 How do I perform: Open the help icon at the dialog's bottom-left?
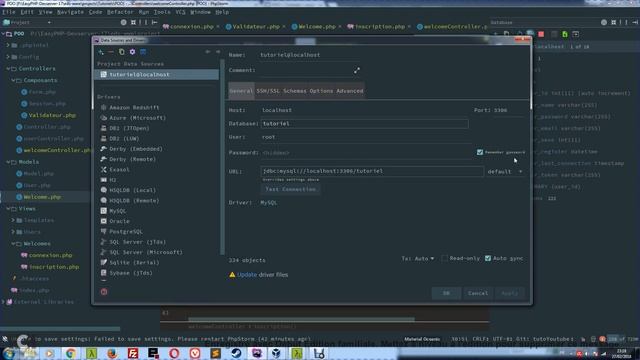pos(104,291)
